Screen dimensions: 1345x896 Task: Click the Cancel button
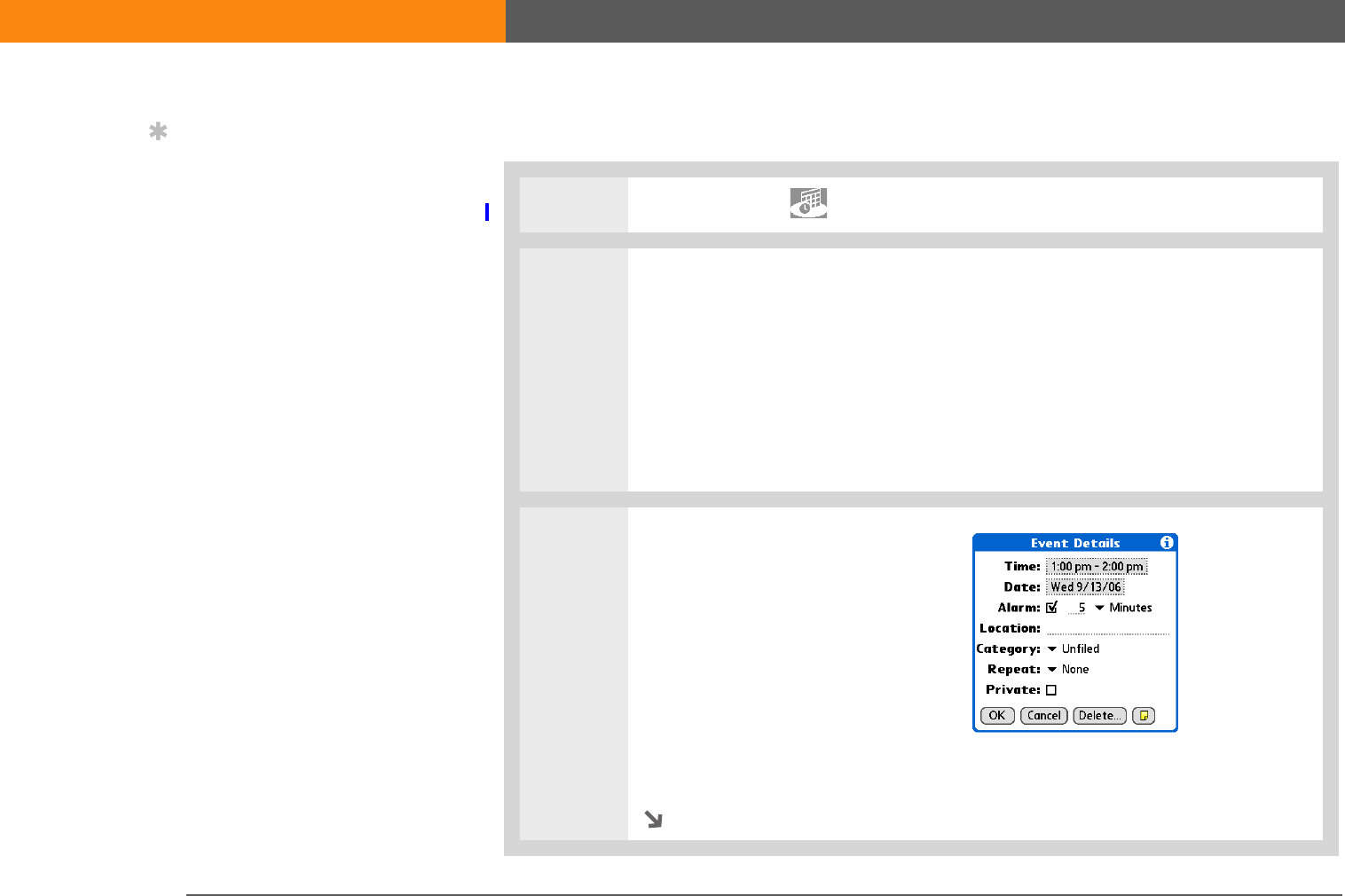(x=1044, y=716)
